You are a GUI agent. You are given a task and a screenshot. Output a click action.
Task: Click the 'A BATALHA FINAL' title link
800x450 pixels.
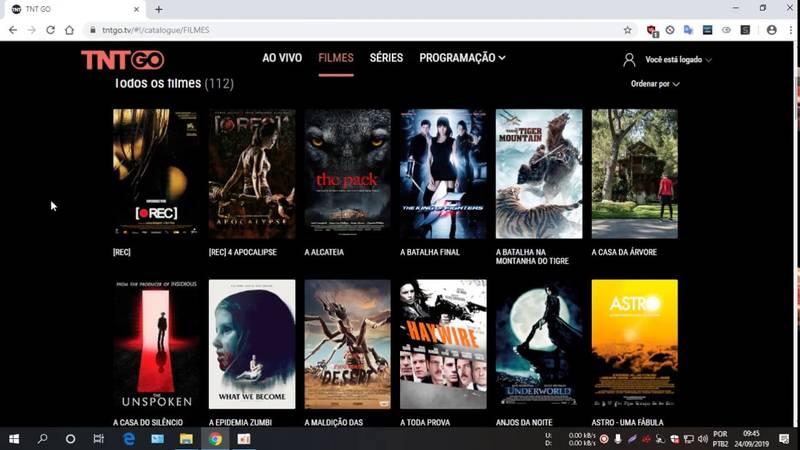click(x=430, y=252)
